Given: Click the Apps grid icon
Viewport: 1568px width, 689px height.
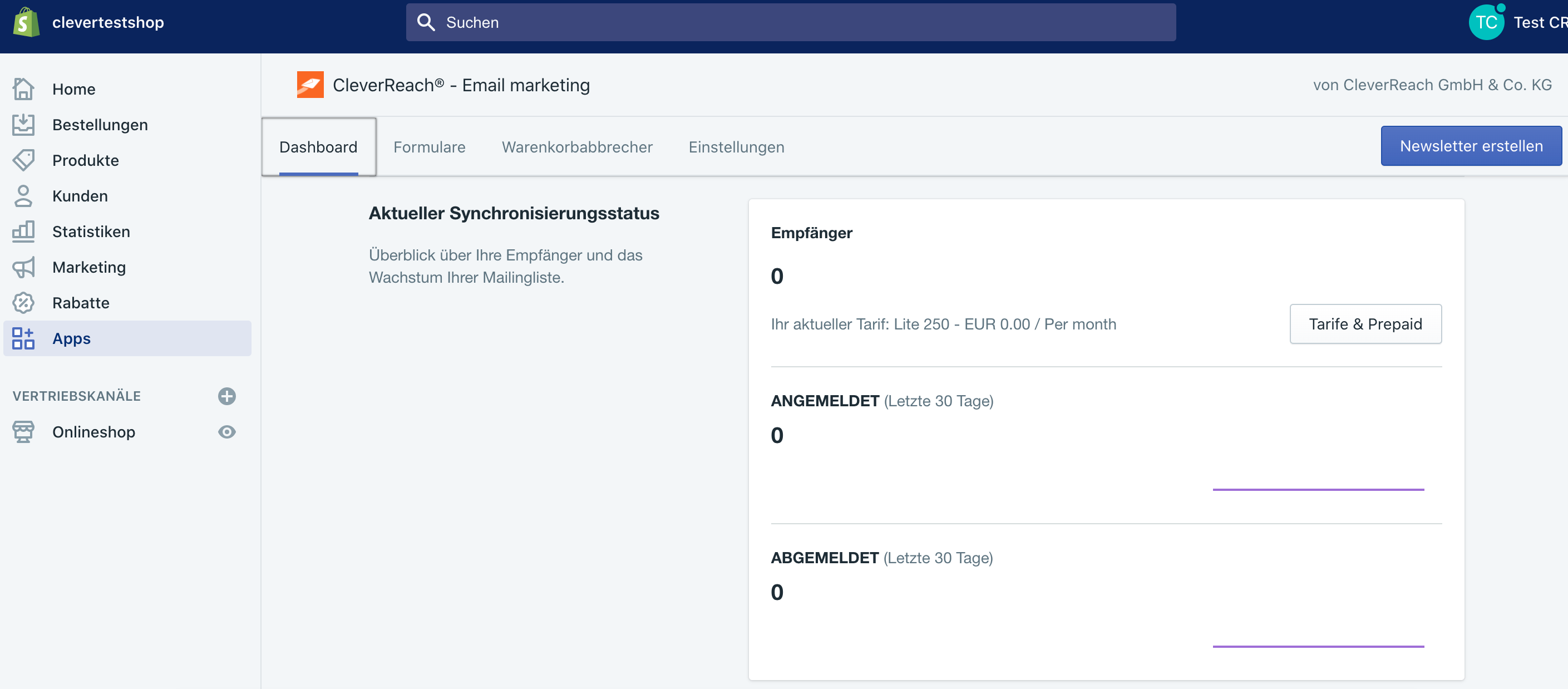Looking at the screenshot, I should [x=23, y=338].
